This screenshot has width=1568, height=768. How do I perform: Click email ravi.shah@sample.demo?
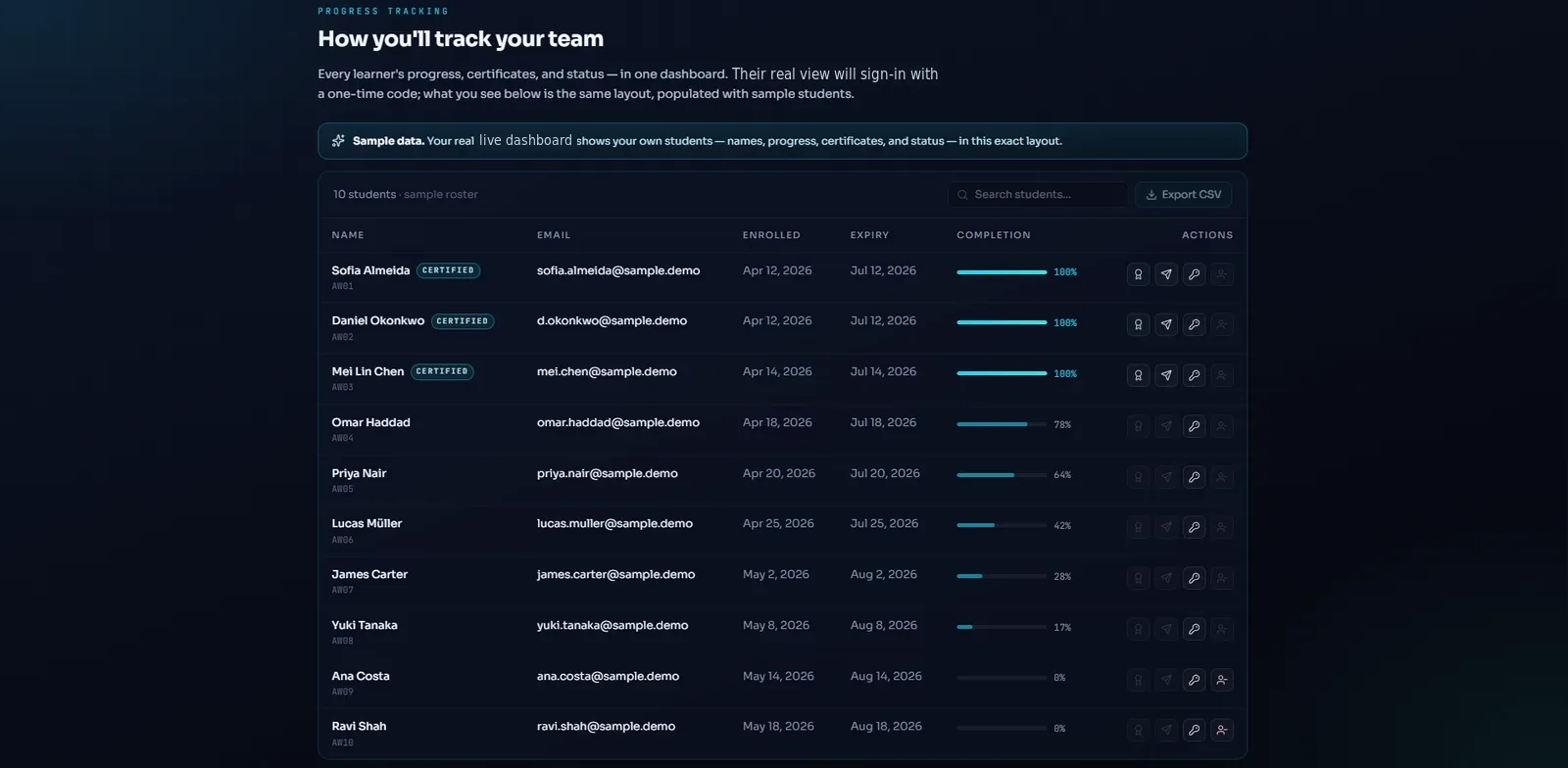(606, 726)
